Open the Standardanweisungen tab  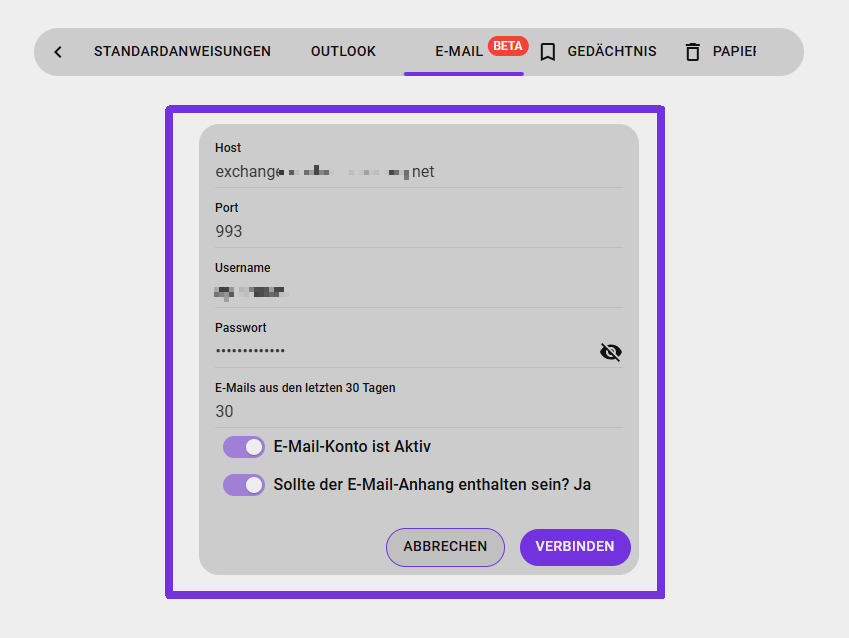coord(182,51)
